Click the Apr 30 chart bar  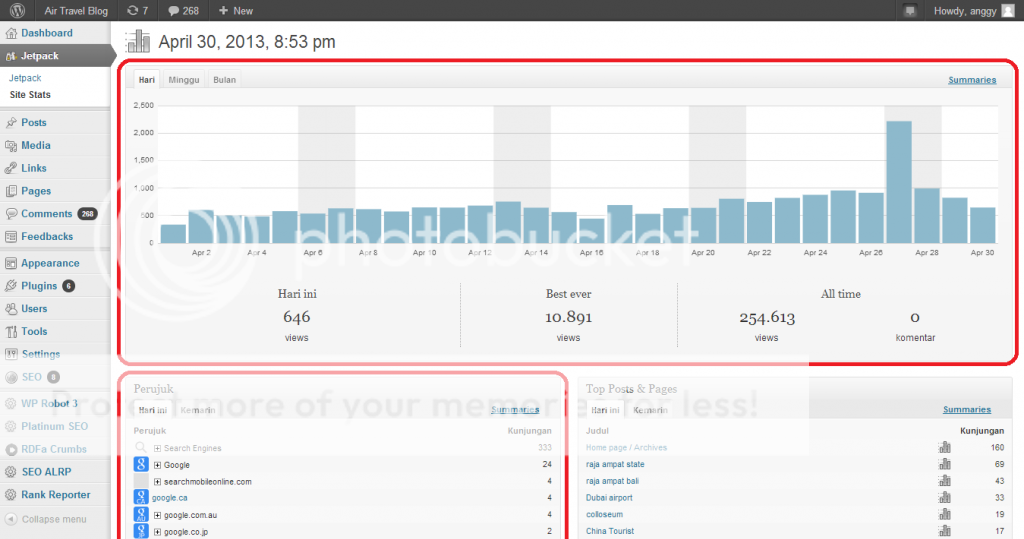pos(982,225)
